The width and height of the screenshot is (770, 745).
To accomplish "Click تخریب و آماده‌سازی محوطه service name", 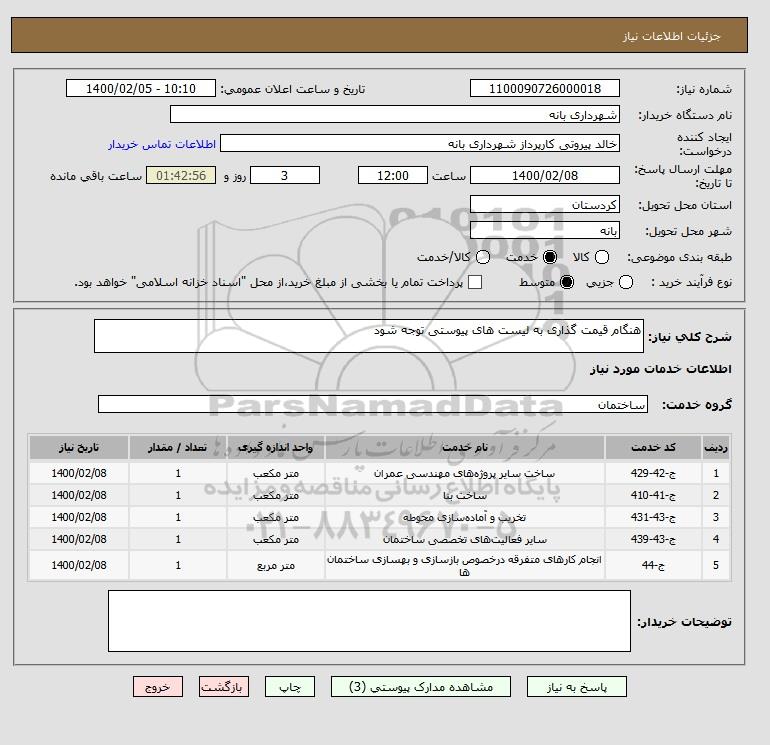I will [x=465, y=518].
